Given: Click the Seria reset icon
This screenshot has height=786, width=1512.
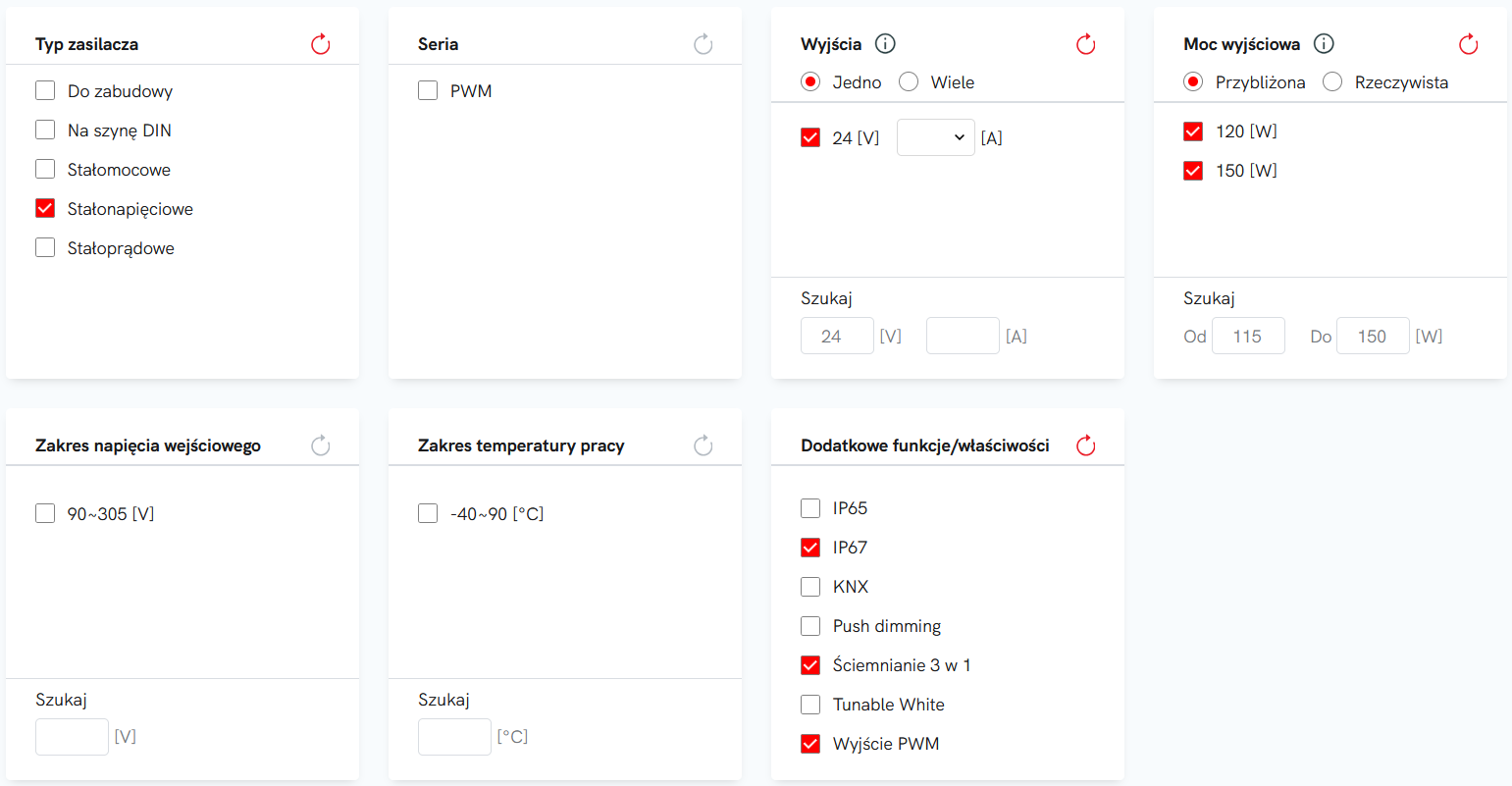Looking at the screenshot, I should [704, 44].
